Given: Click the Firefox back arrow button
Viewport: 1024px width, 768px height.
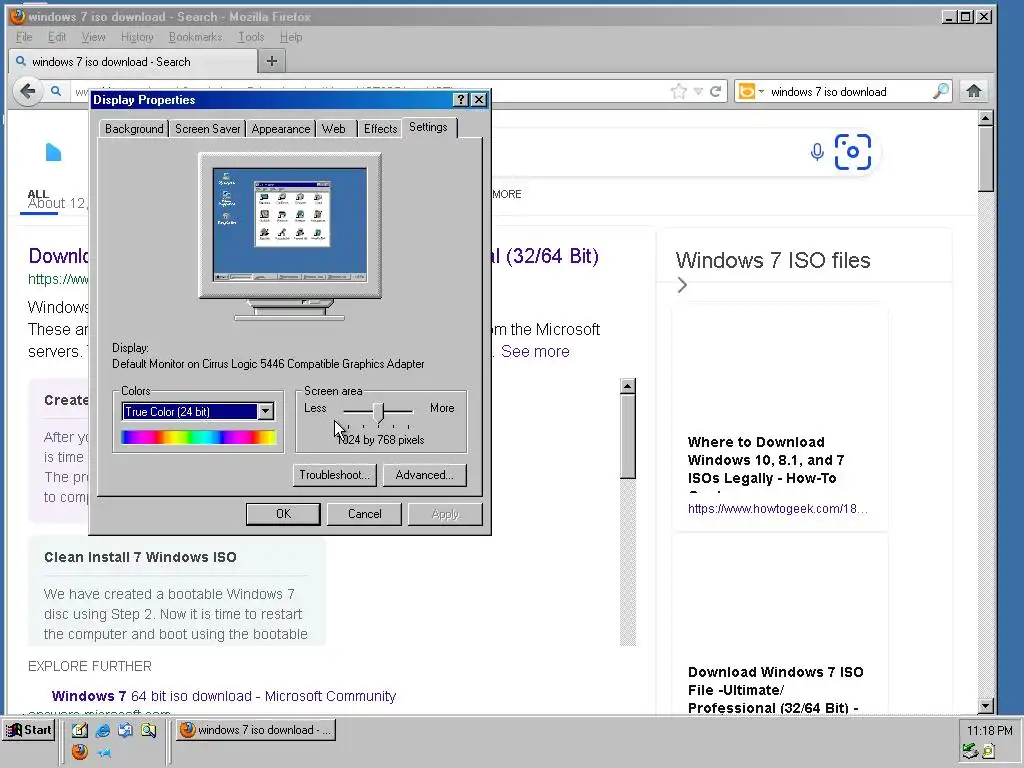Looking at the screenshot, I should click(27, 91).
